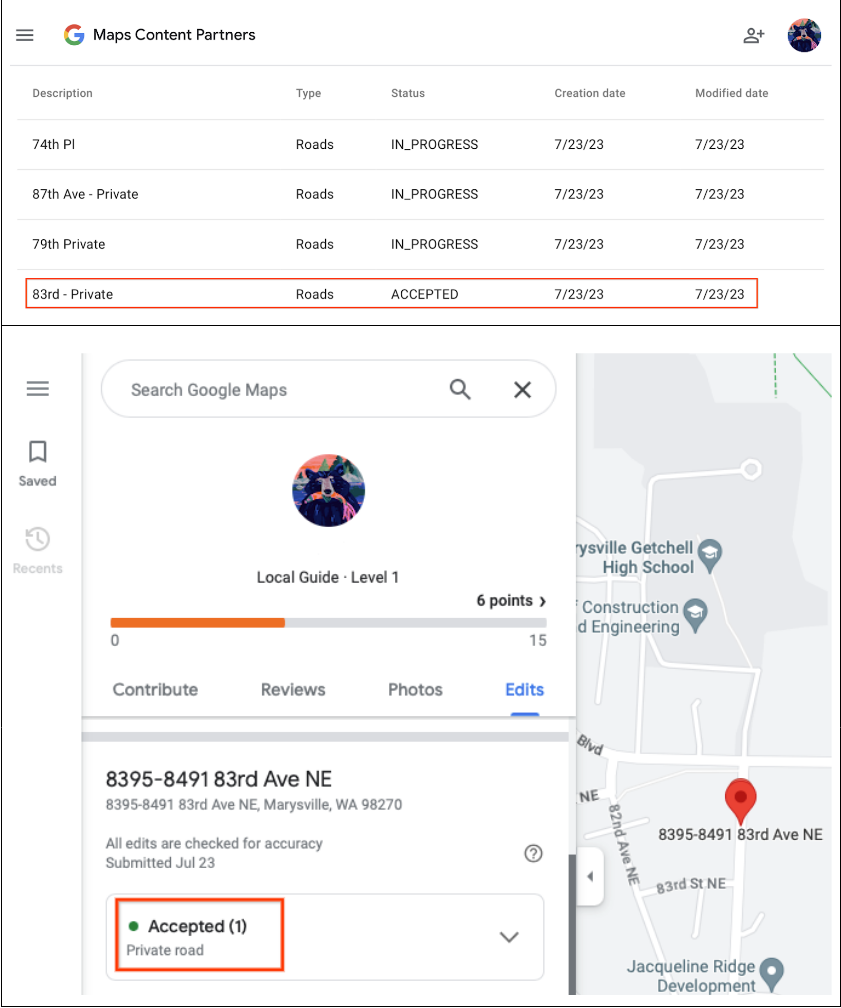This screenshot has width=841, height=1008.
Task: Switch to the Photos tab
Action: click(415, 689)
